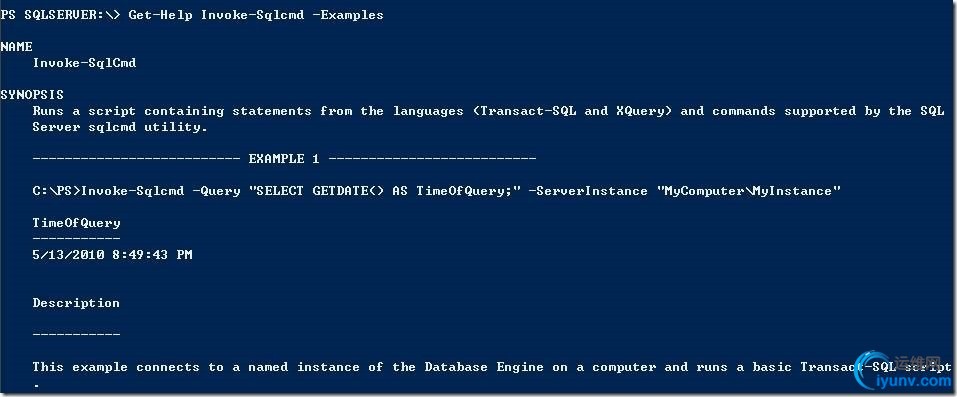Click the TimeOfQuery column header
The image size is (957, 397).
76,223
